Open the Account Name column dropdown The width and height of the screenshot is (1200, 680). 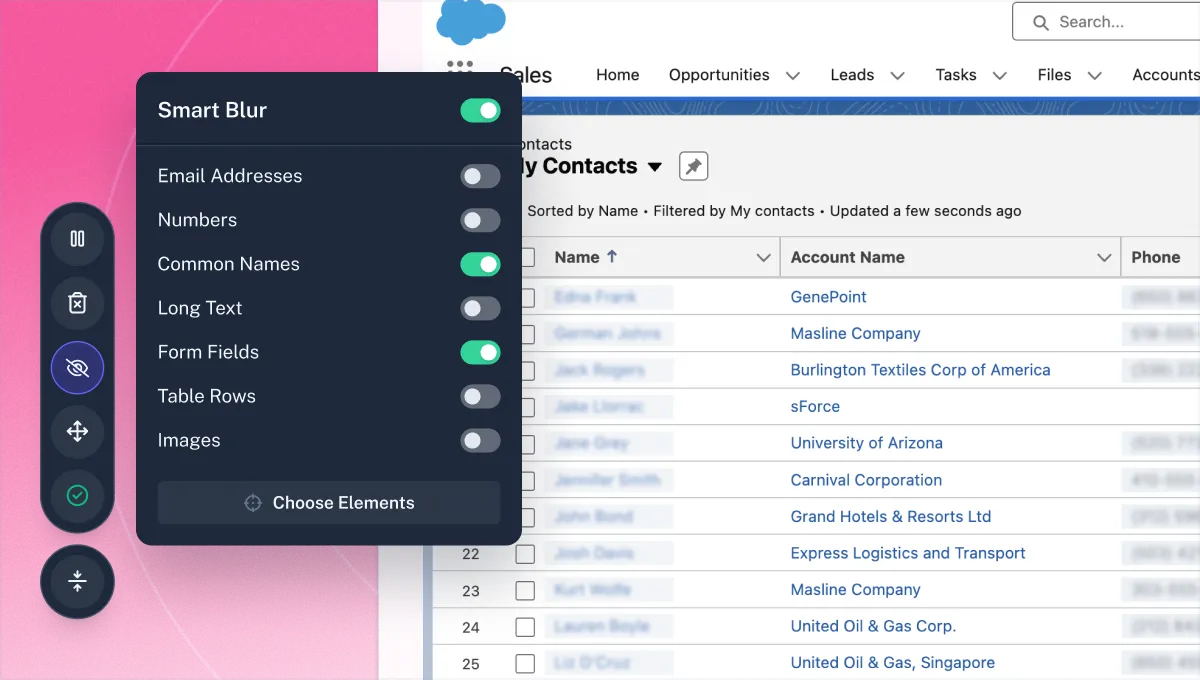pos(1104,258)
